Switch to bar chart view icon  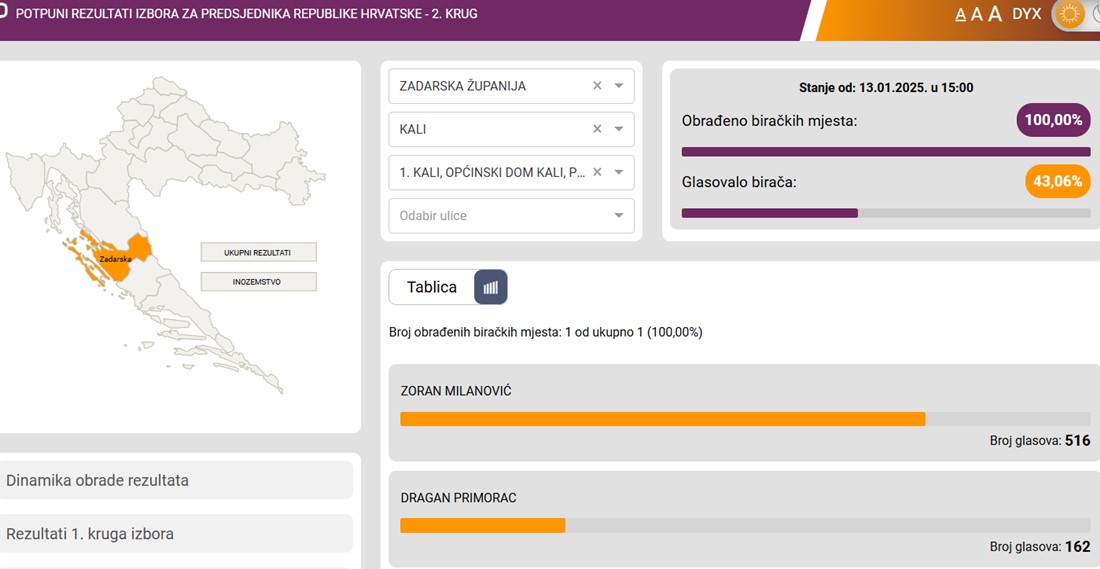pyautogui.click(x=490, y=287)
